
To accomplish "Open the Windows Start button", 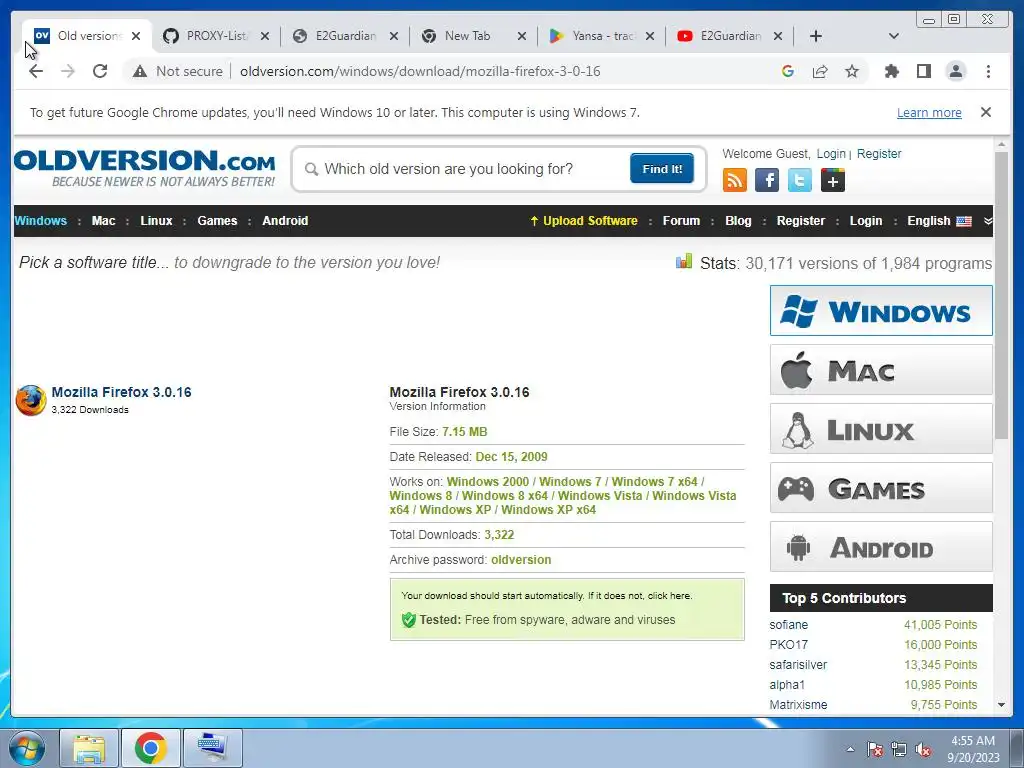I will 27,748.
